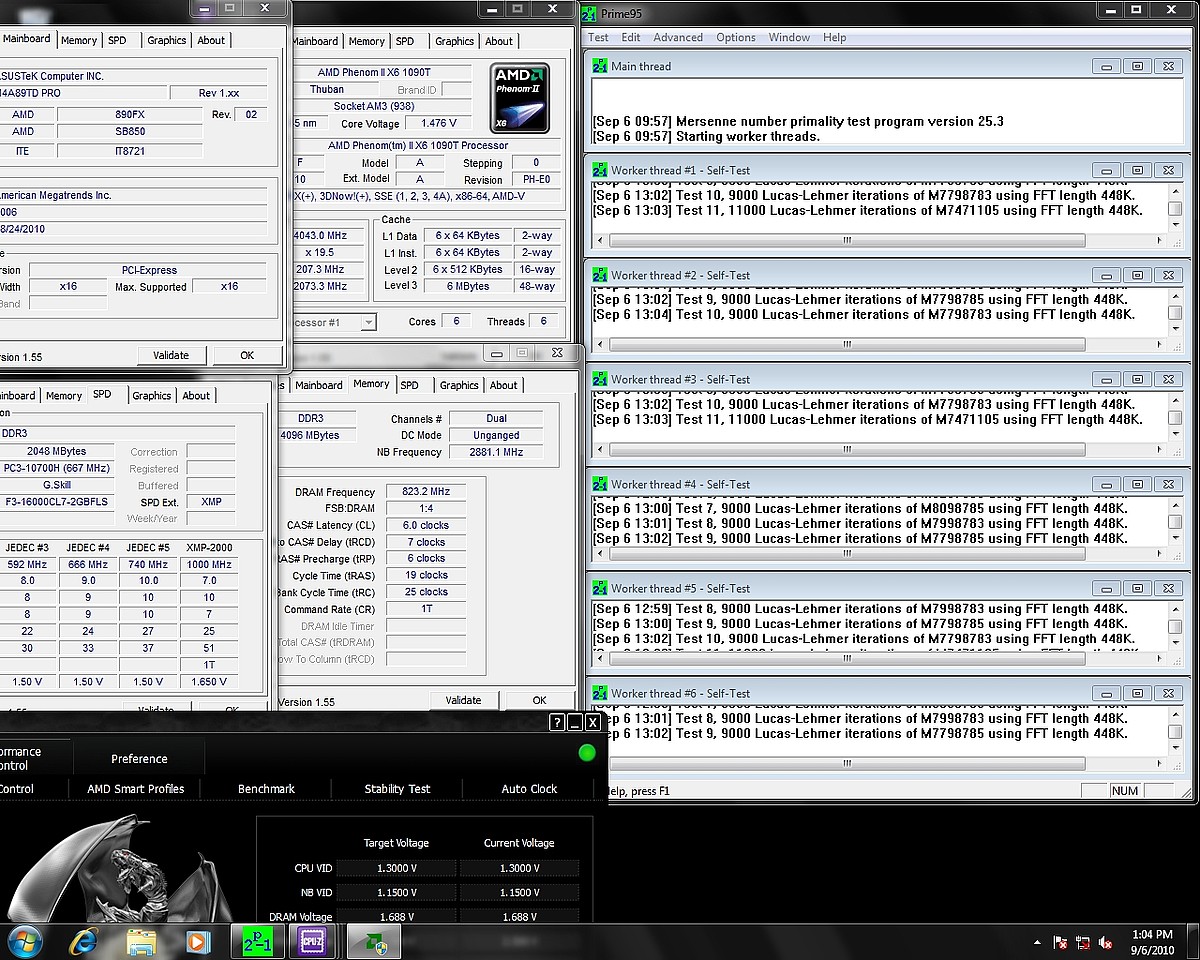Viewport: 1200px width, 960px height.
Task: Open the Auto Clock section in OverDrive
Action: [529, 789]
